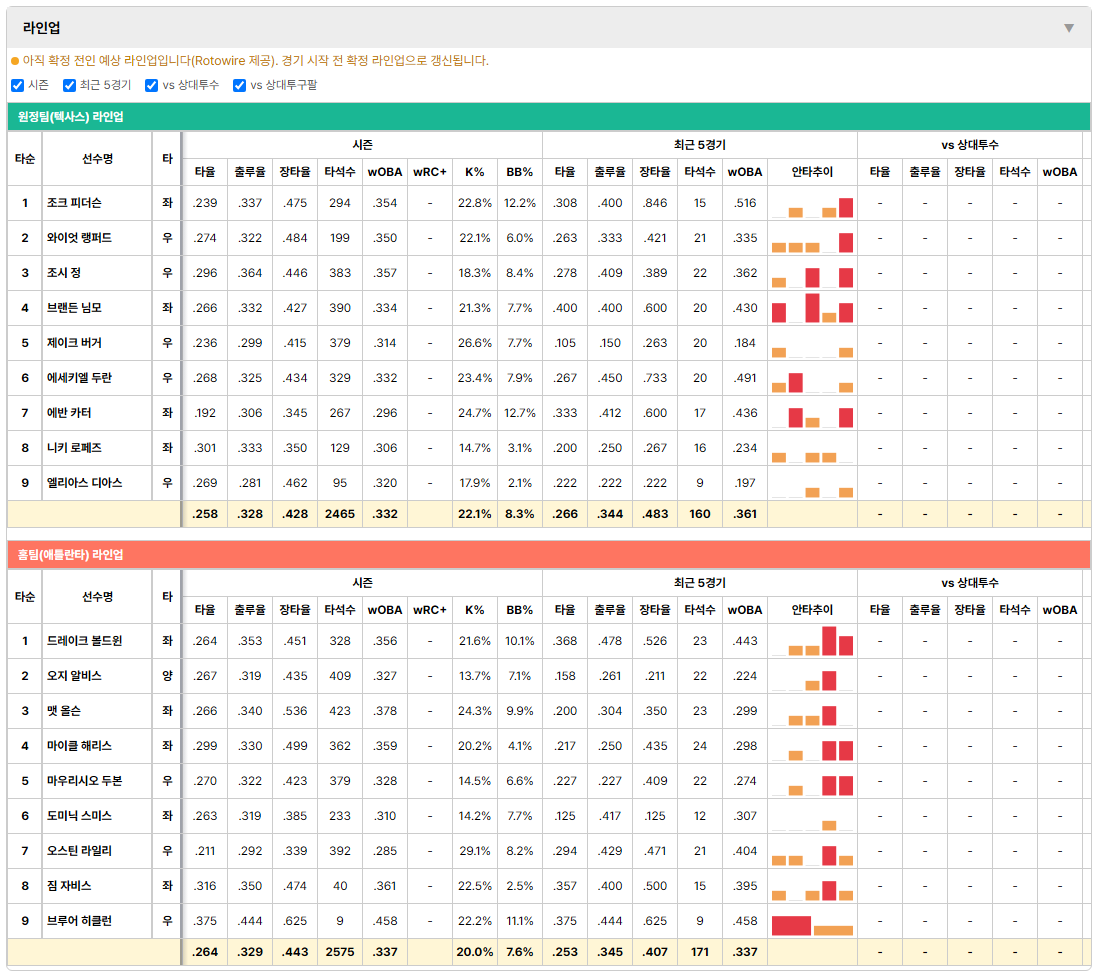Click the 홈팀(애틀랜타) 라인업 header bar
This screenshot has width=1098, height=977.
(x=548, y=555)
